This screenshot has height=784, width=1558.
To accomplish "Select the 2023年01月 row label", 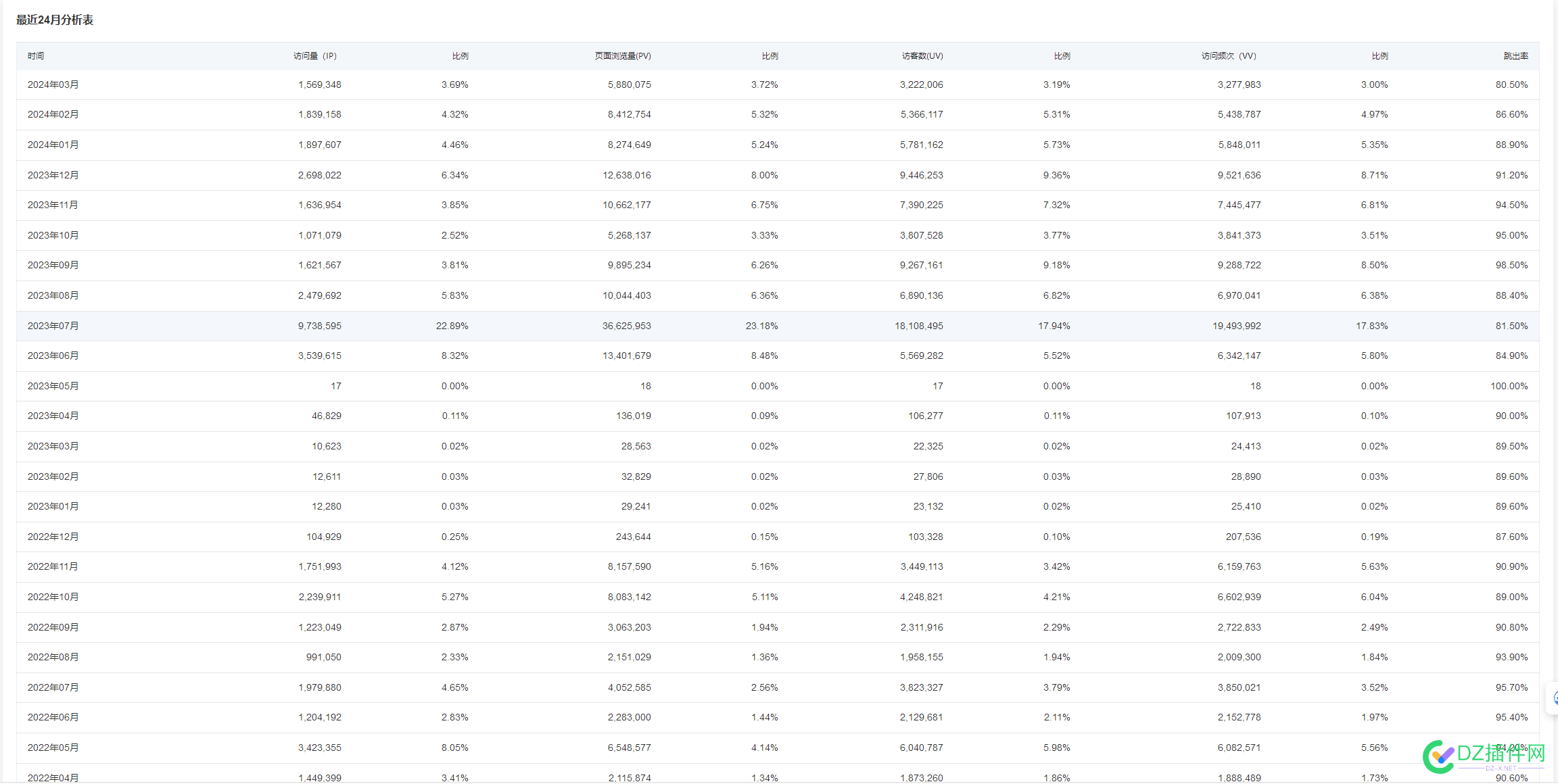I will pyautogui.click(x=53, y=506).
